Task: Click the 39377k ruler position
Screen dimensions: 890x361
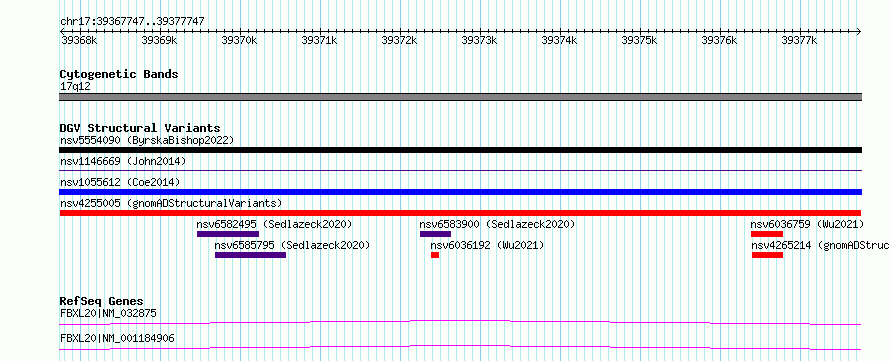Action: [799, 40]
